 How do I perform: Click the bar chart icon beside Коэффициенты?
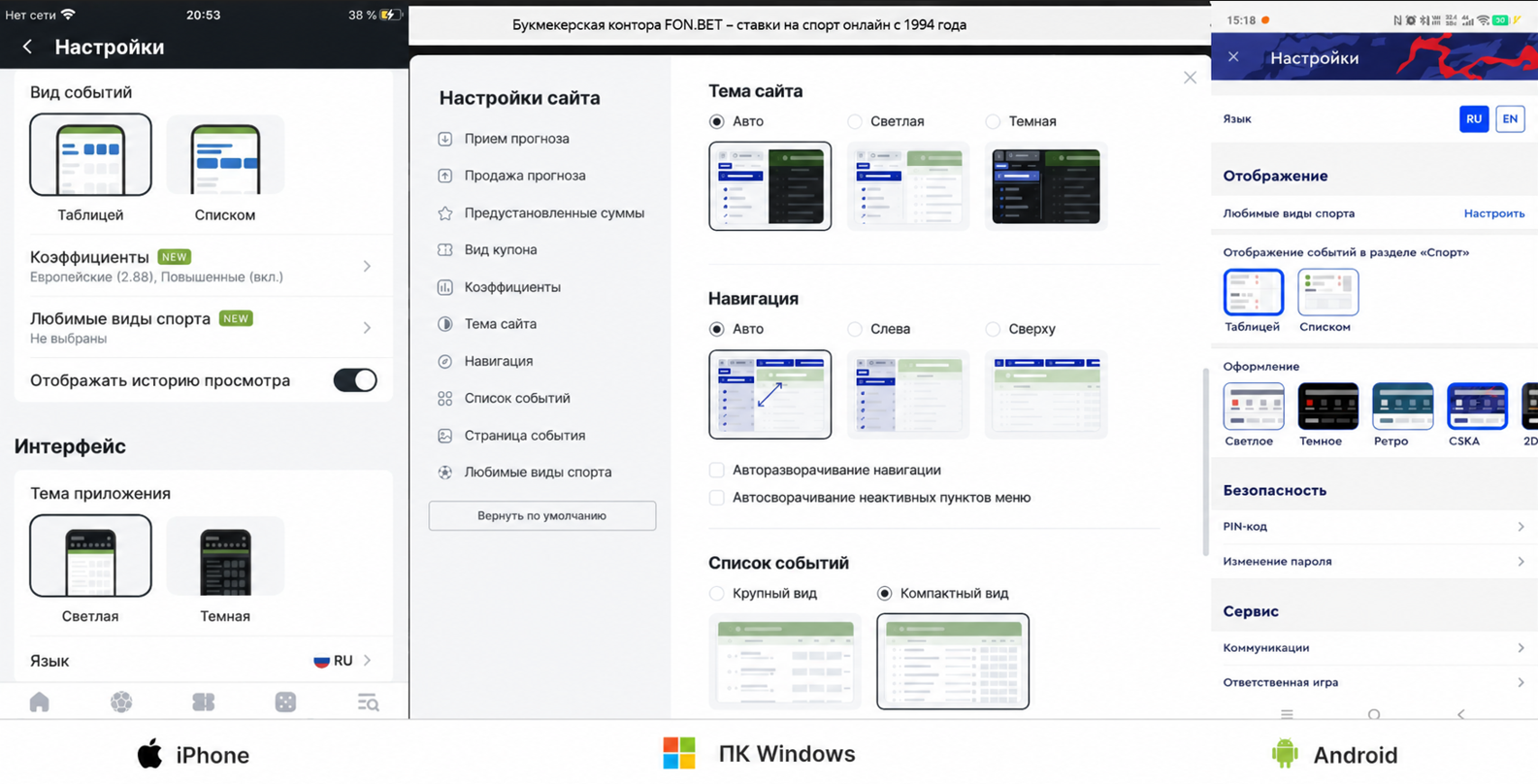pos(445,287)
